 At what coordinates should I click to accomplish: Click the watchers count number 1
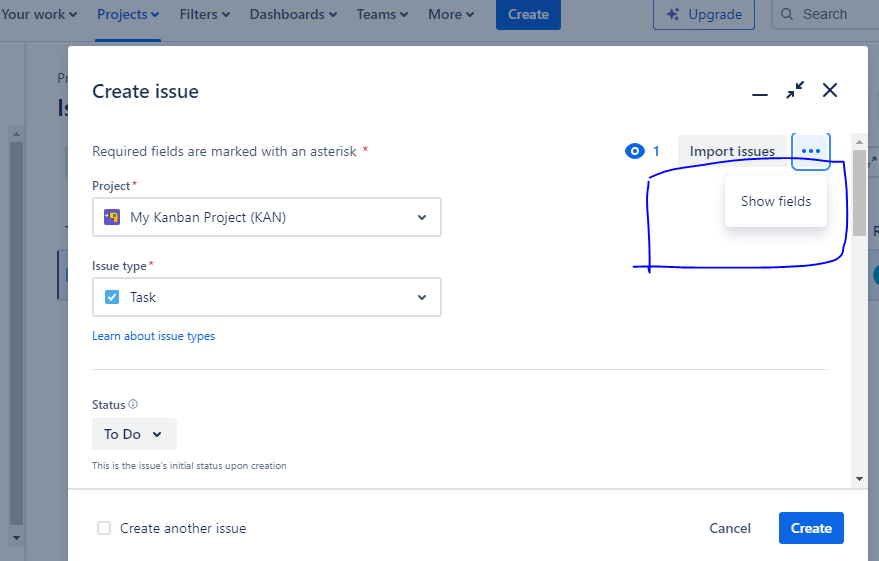pyautogui.click(x=656, y=151)
